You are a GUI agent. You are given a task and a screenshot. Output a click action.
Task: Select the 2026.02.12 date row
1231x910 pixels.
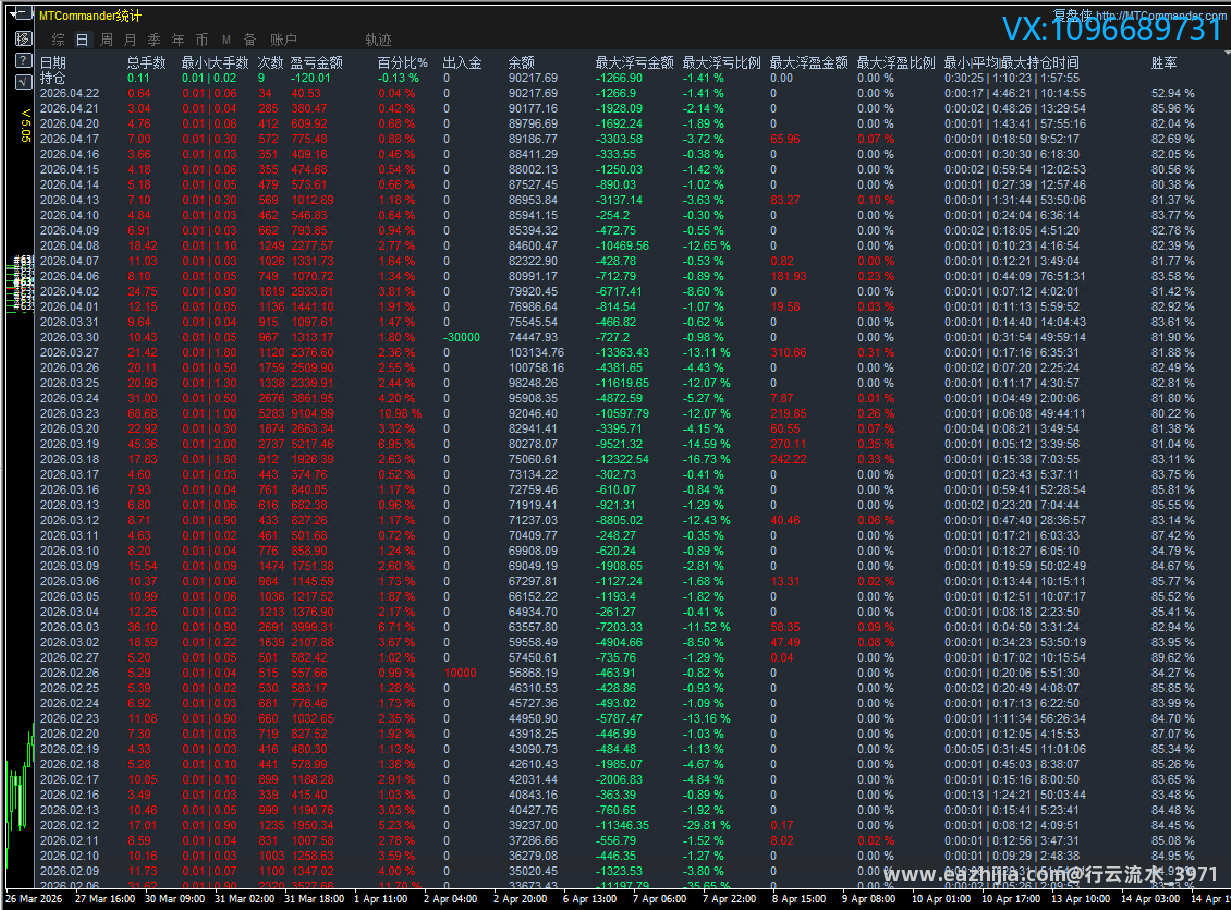pyautogui.click(x=69, y=825)
